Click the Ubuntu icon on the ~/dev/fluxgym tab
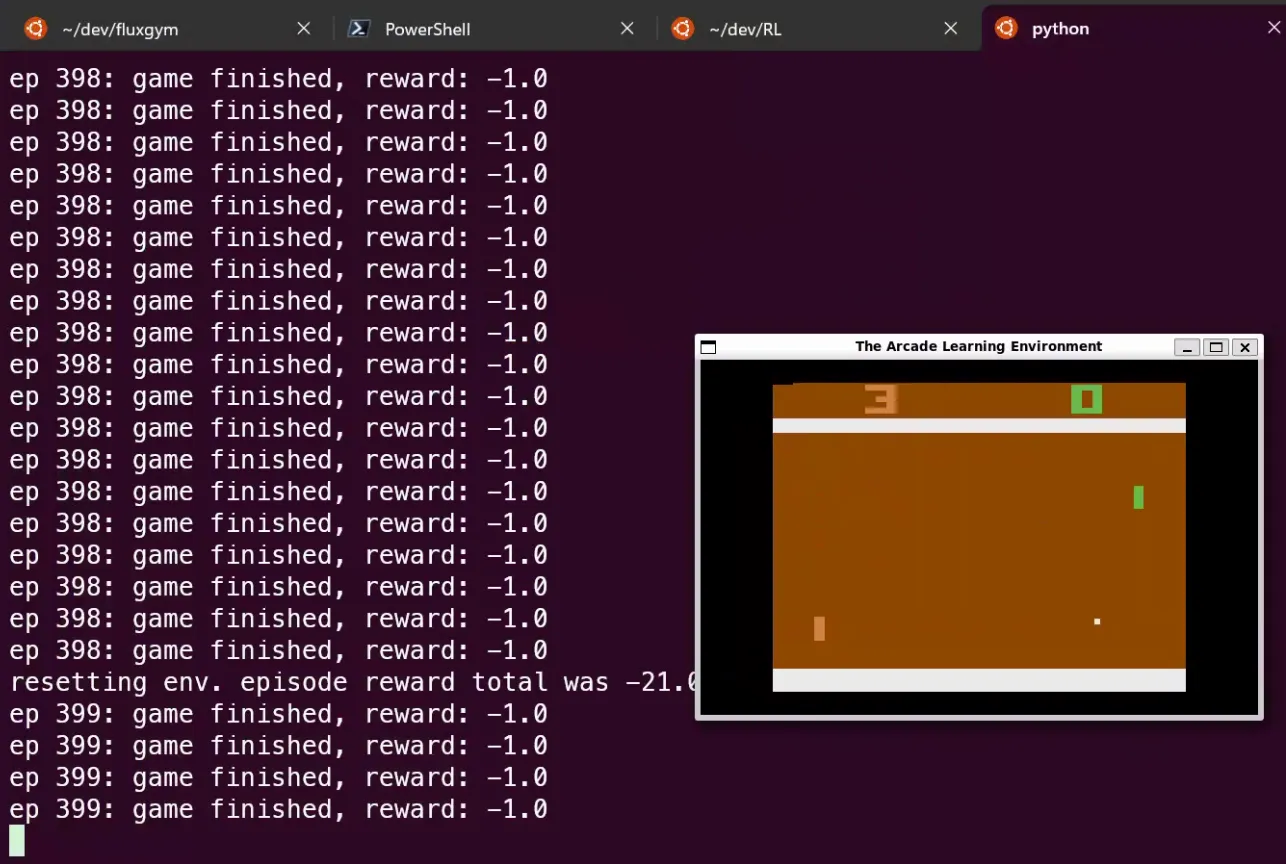 tap(36, 29)
